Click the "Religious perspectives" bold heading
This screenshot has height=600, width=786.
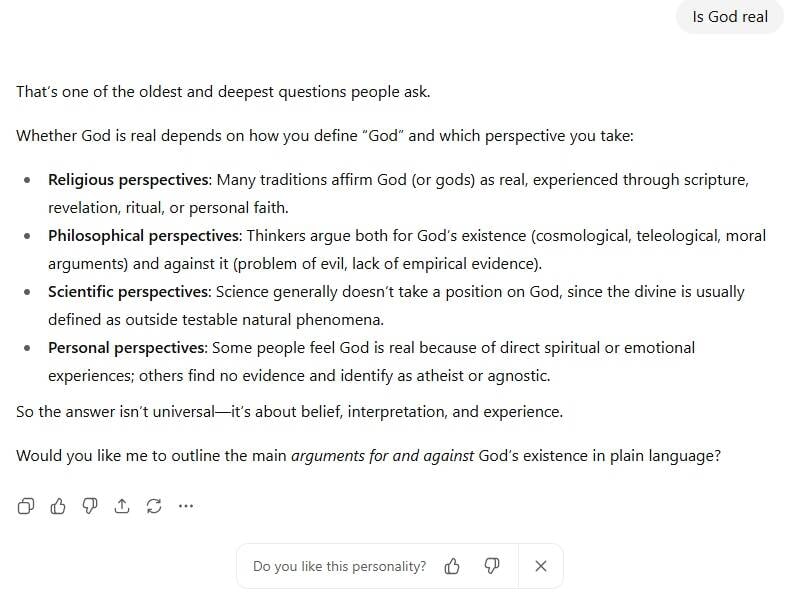[129, 180]
